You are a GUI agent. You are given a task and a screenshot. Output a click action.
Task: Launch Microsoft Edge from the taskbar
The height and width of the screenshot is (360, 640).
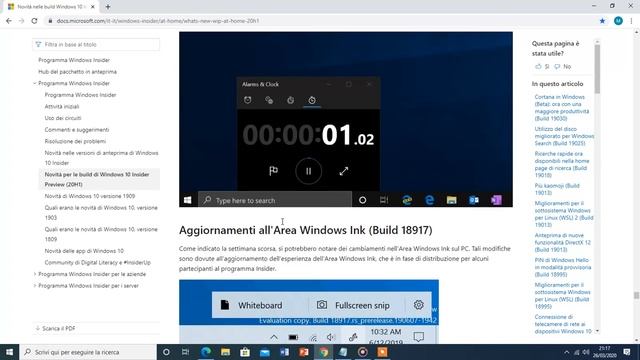point(206,352)
